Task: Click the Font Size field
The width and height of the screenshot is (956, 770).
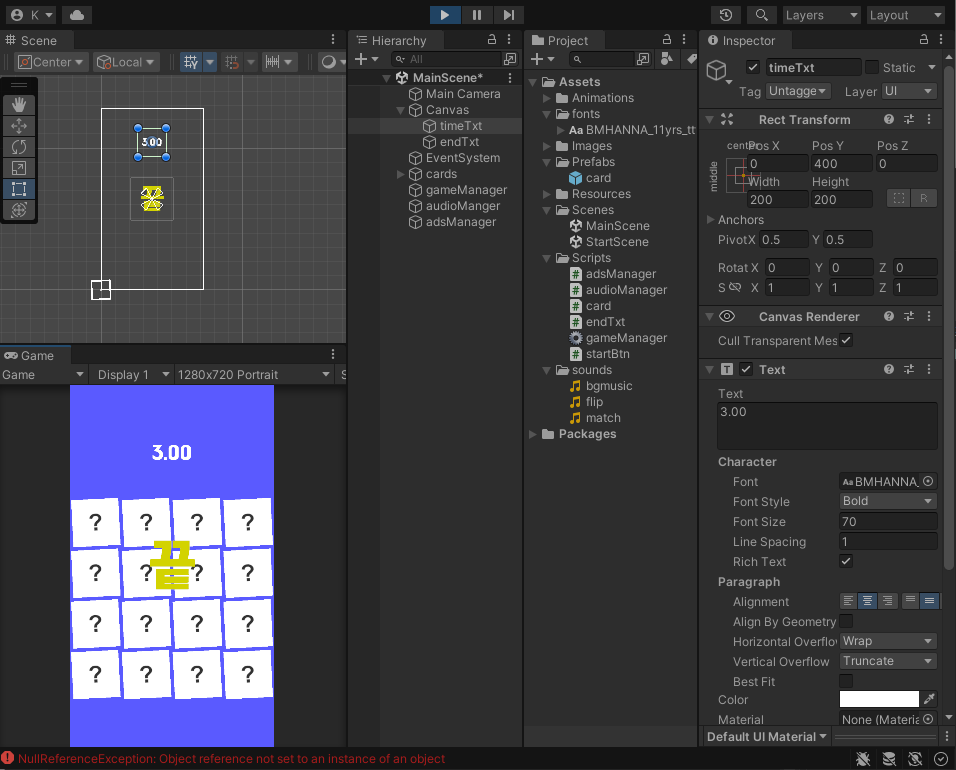Action: tap(888, 521)
